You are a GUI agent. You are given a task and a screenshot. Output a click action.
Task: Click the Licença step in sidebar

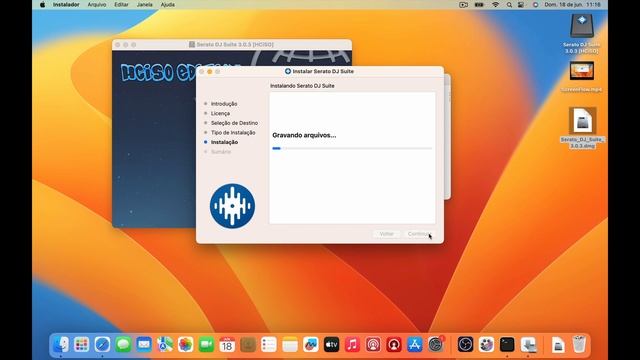[220, 113]
